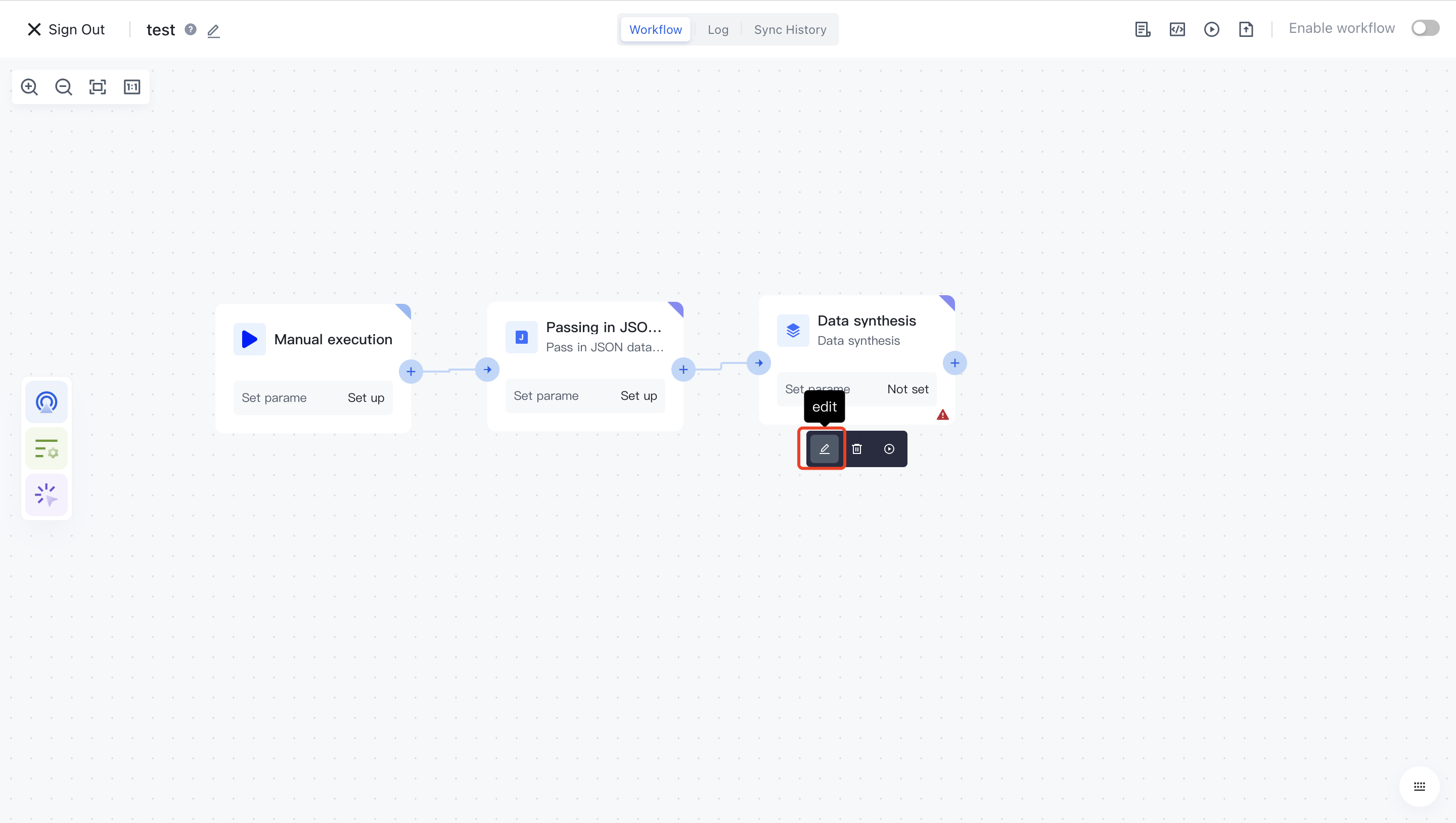1456x823 pixels.
Task: Open the help icon beside test
Action: pos(191,29)
